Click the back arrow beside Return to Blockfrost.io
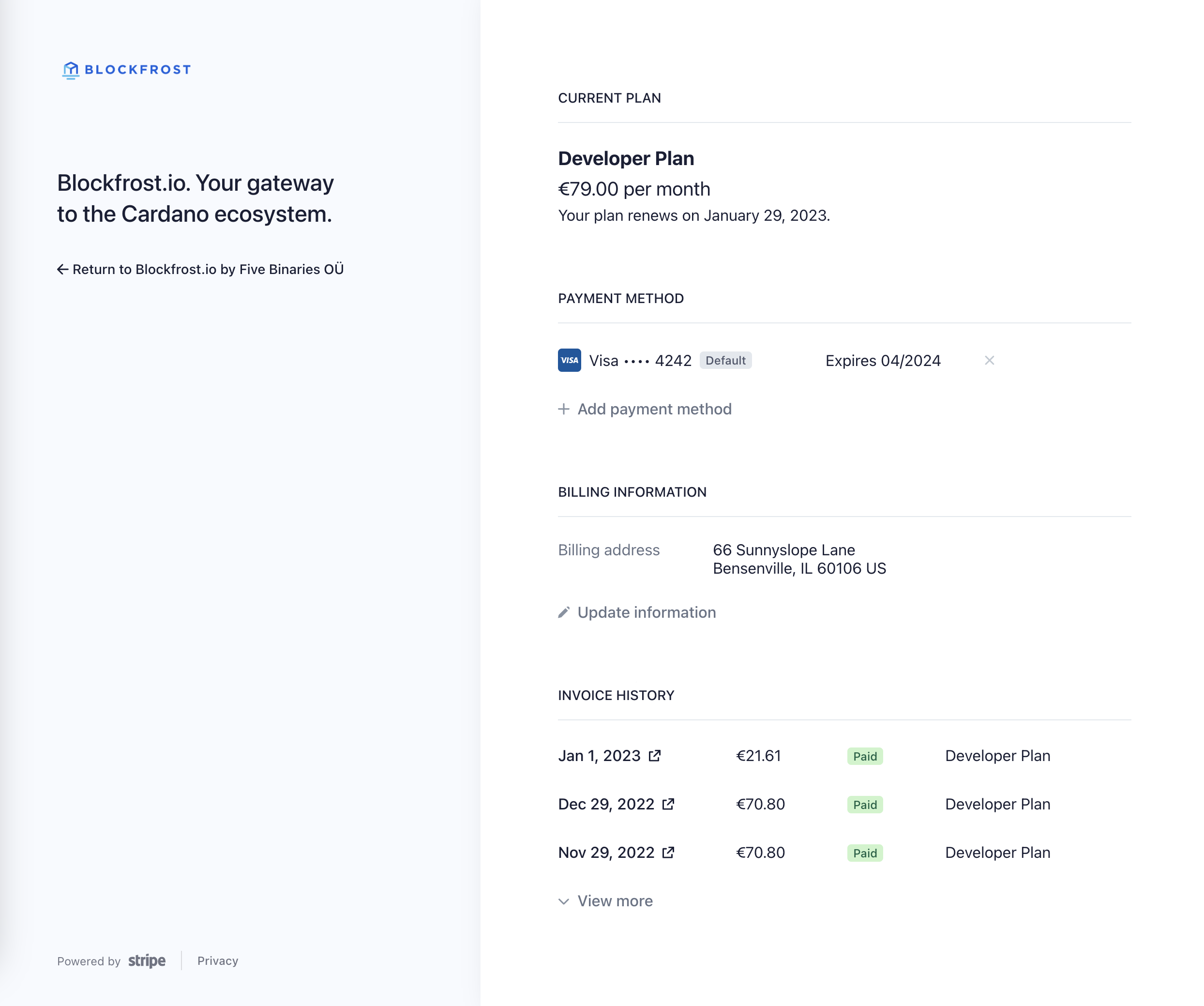 tap(63, 268)
